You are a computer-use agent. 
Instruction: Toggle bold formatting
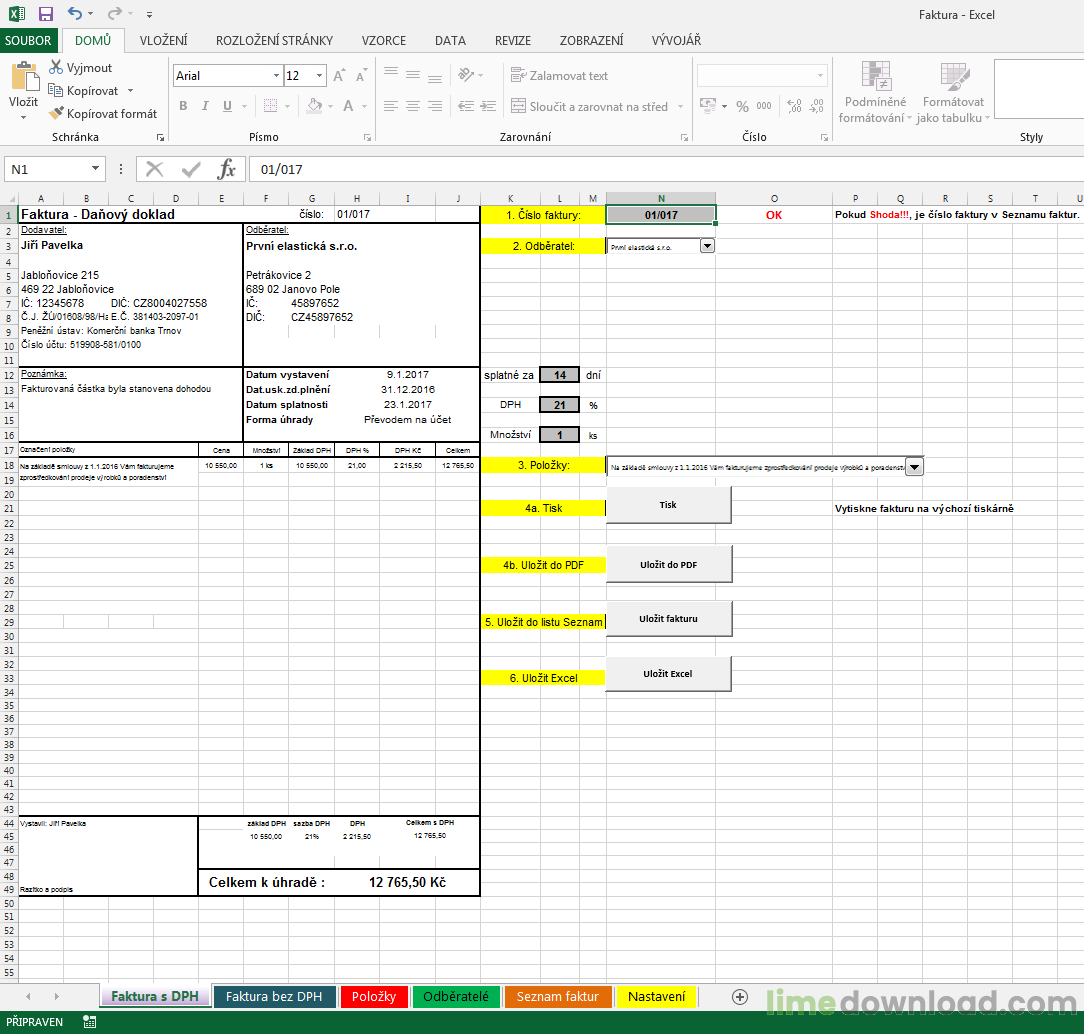pos(183,106)
